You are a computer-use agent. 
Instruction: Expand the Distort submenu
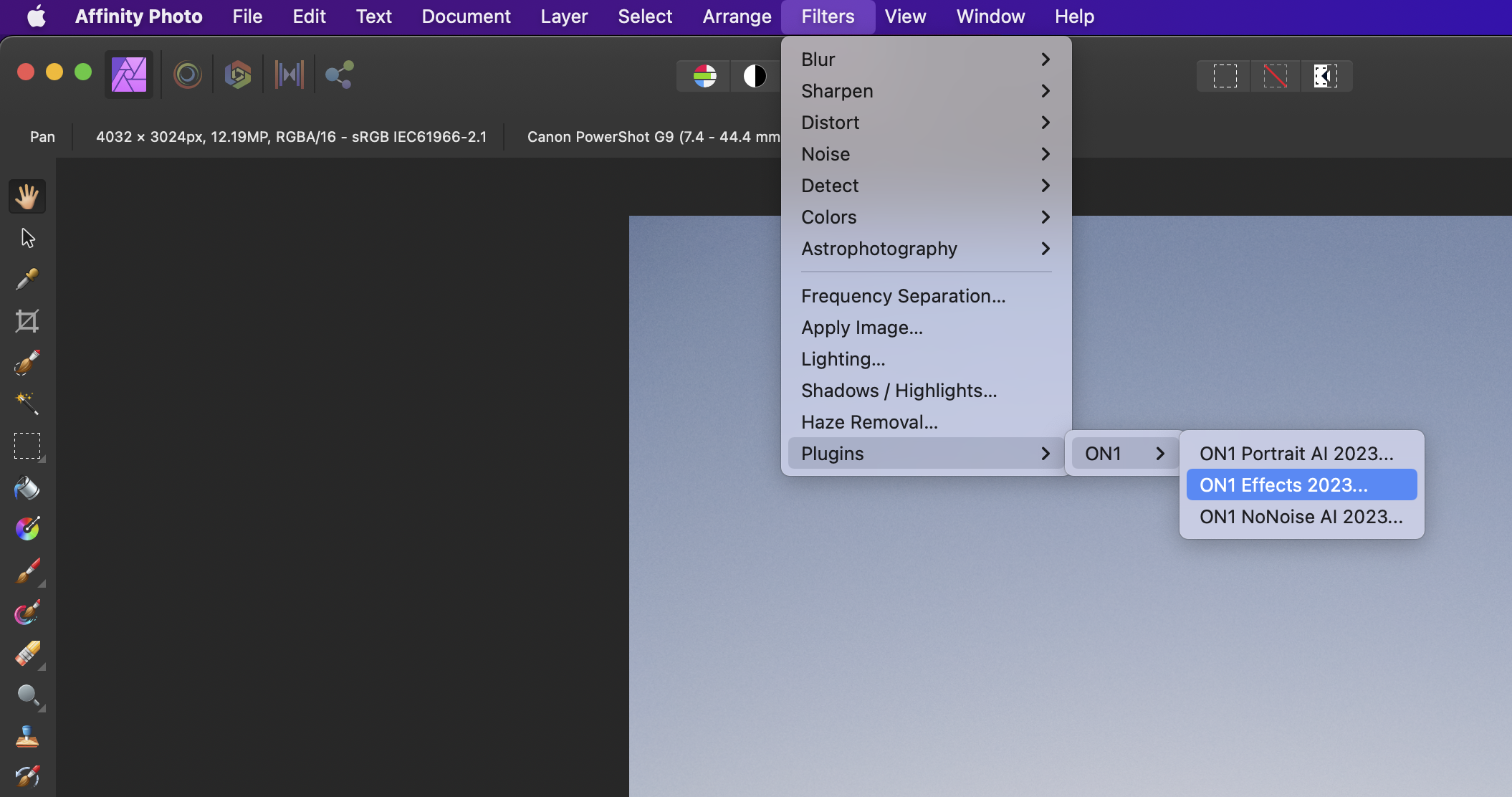click(x=927, y=123)
